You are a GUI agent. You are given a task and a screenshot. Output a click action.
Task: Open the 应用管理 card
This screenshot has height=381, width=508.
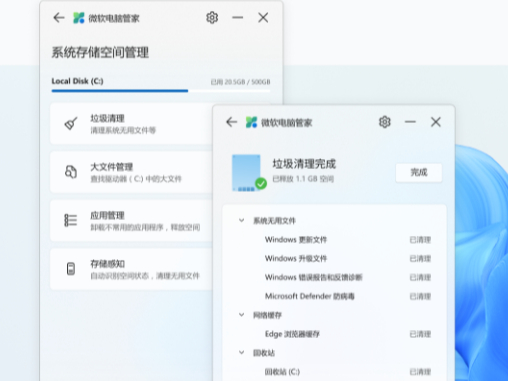[x=131, y=220]
